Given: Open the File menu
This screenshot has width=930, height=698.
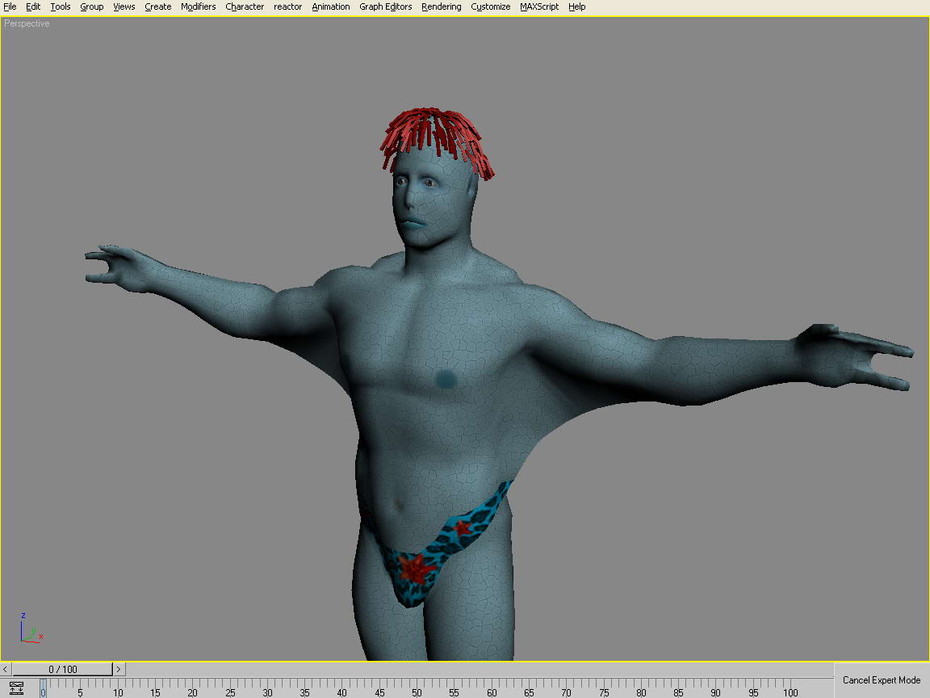Looking at the screenshot, I should [10, 7].
